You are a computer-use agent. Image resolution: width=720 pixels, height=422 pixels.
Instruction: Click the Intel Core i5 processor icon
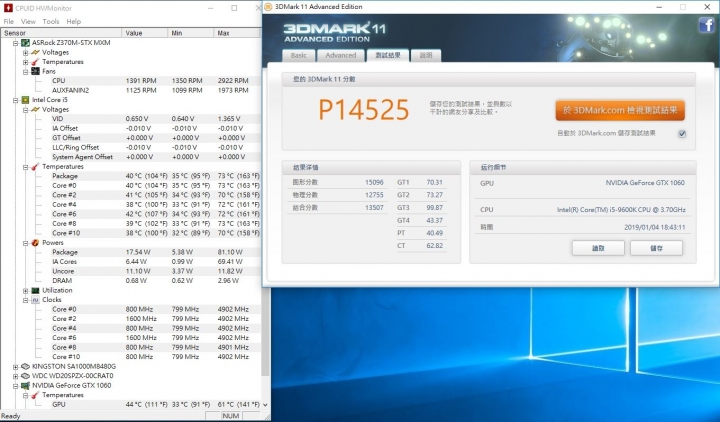click(25, 100)
